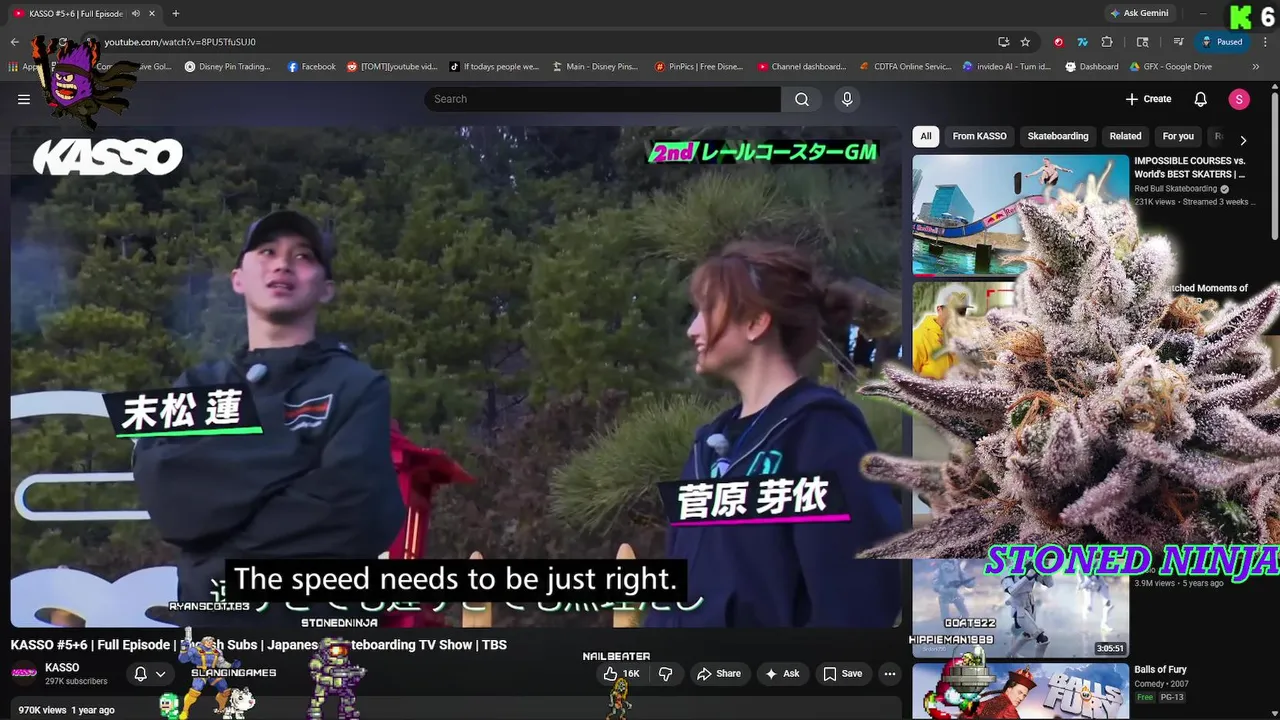Open Impossible Courses video thumbnail

[x=1020, y=214]
